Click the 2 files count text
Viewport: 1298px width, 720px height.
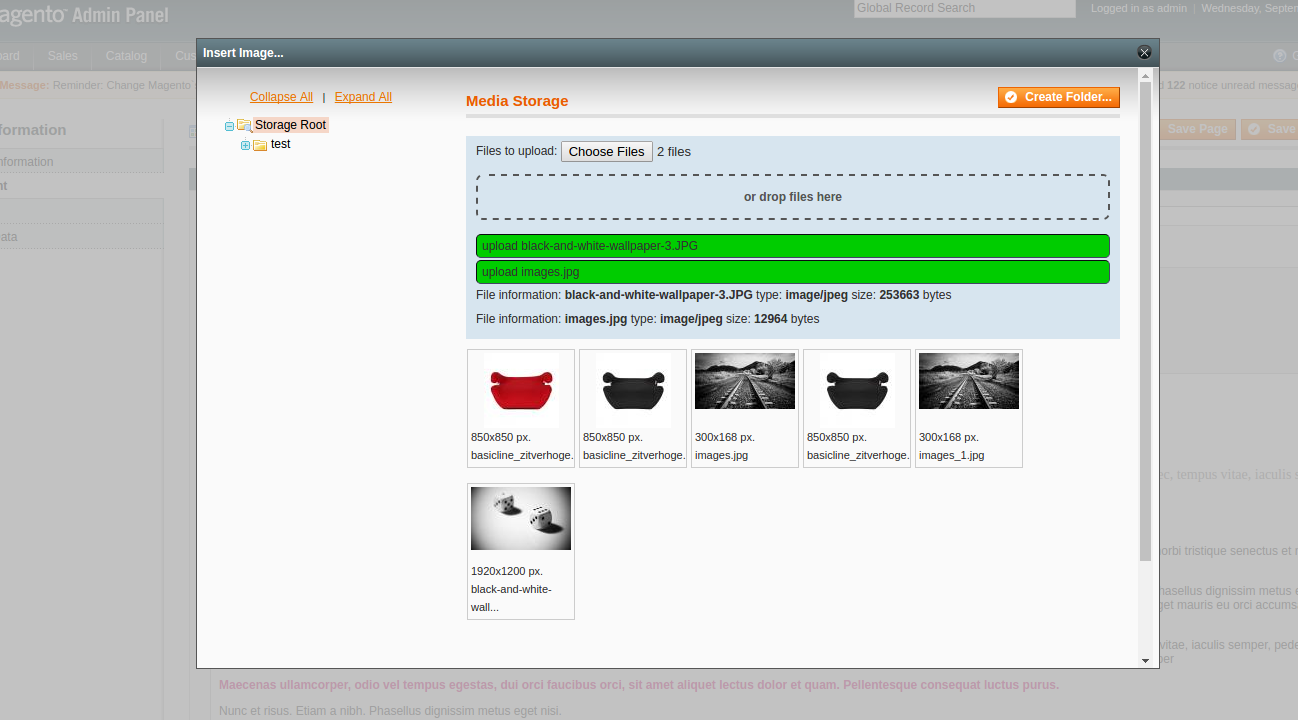[x=674, y=152]
